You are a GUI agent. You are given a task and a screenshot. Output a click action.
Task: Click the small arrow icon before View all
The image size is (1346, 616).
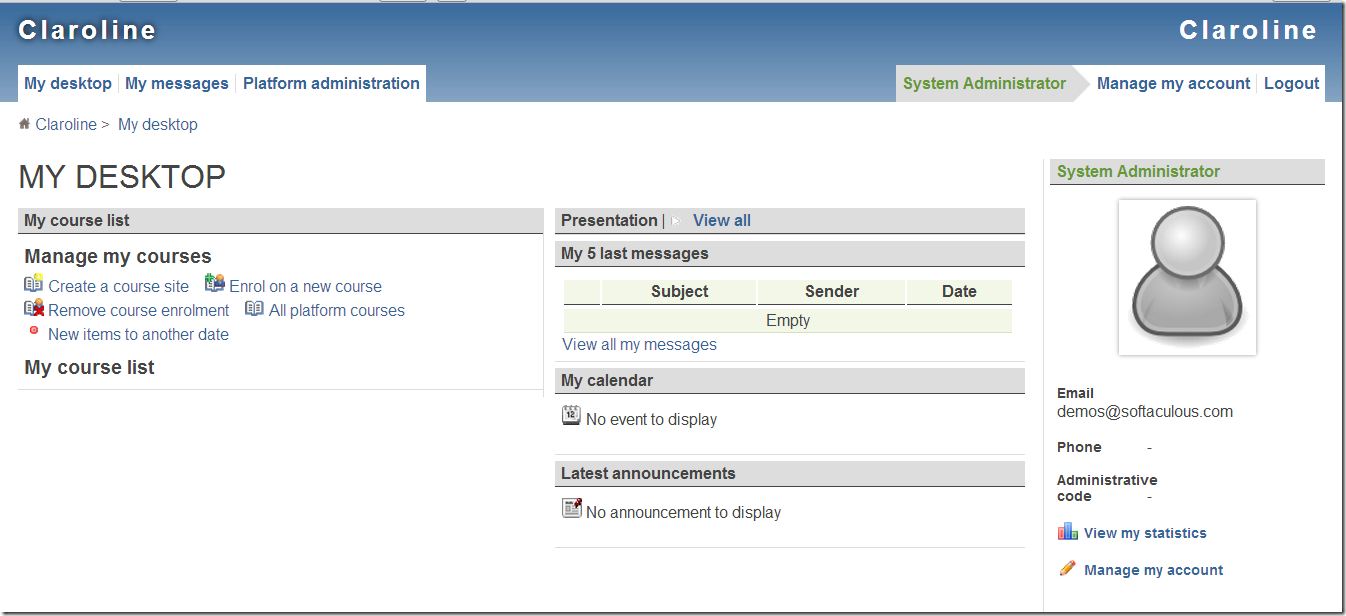[676, 221]
